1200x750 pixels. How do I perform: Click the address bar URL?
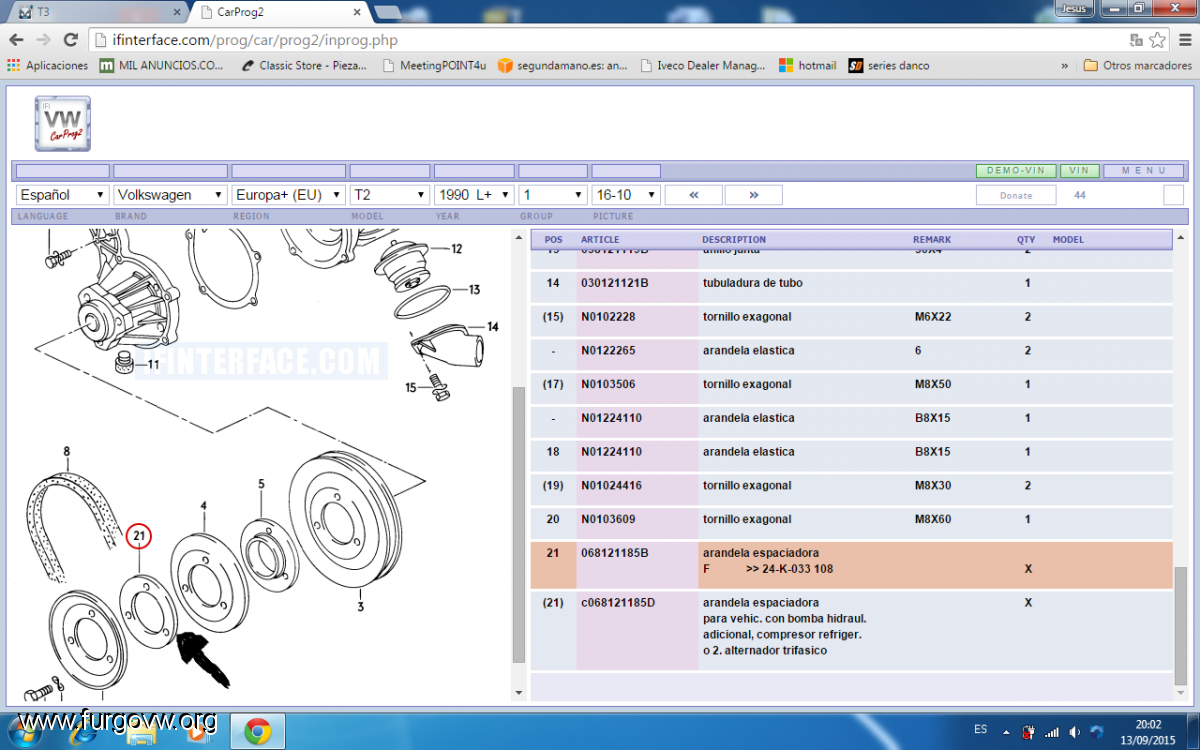pos(257,40)
